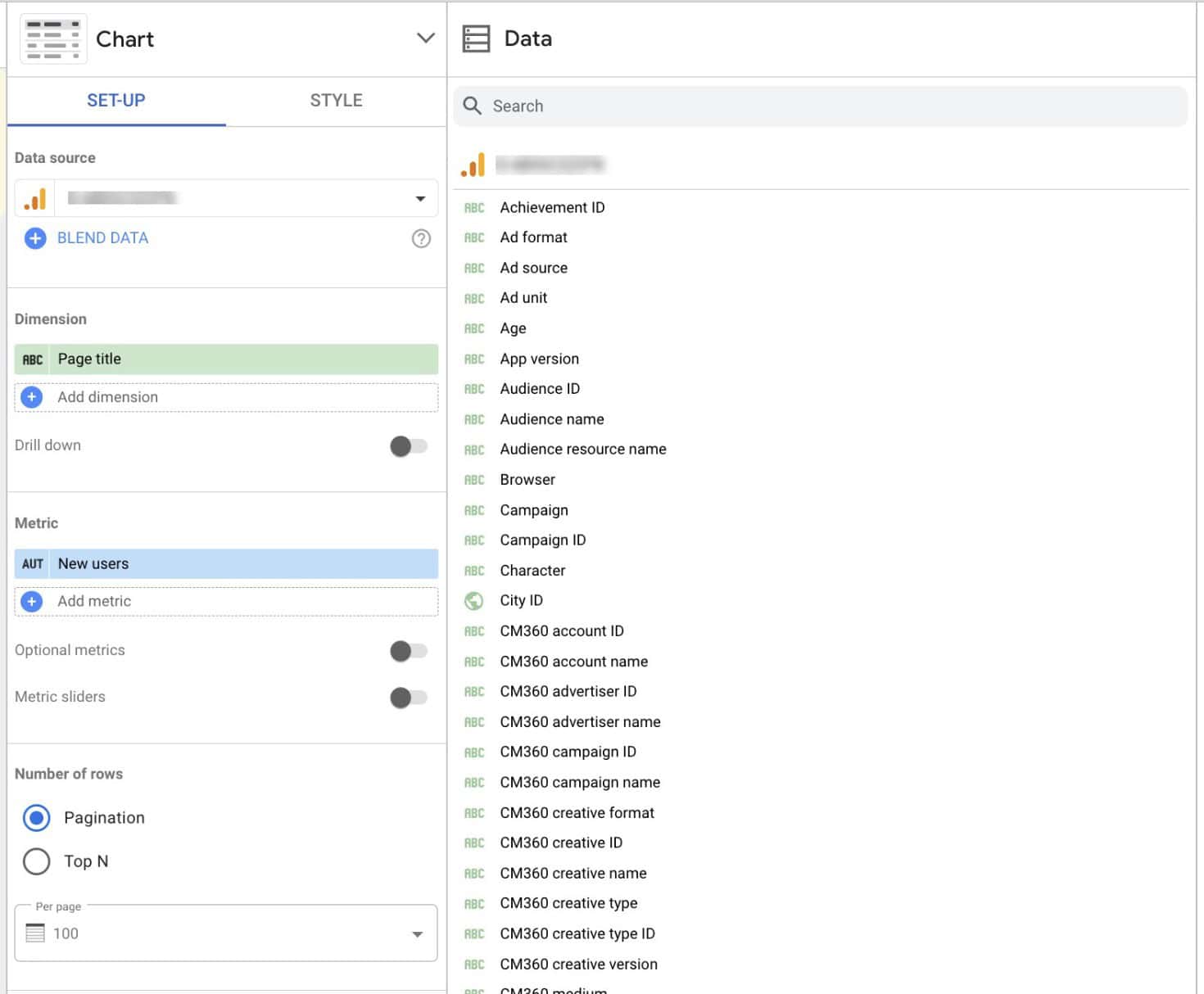Click the ABC type icon on Page title

(x=33, y=359)
